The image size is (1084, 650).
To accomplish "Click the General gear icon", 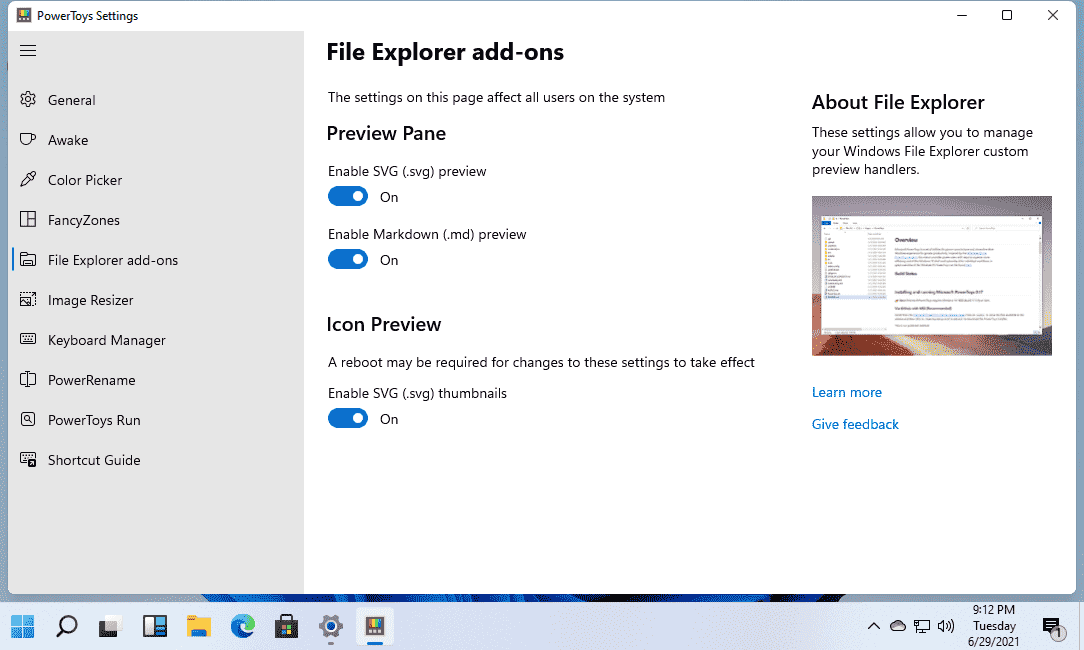I will (28, 100).
